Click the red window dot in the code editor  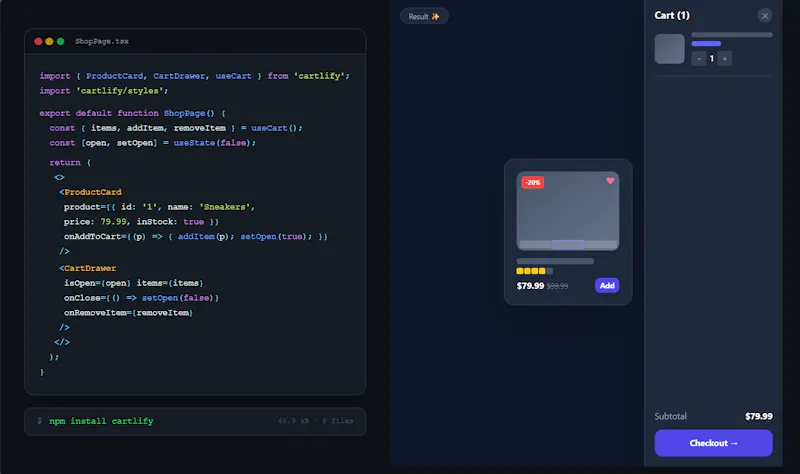[x=38, y=41]
